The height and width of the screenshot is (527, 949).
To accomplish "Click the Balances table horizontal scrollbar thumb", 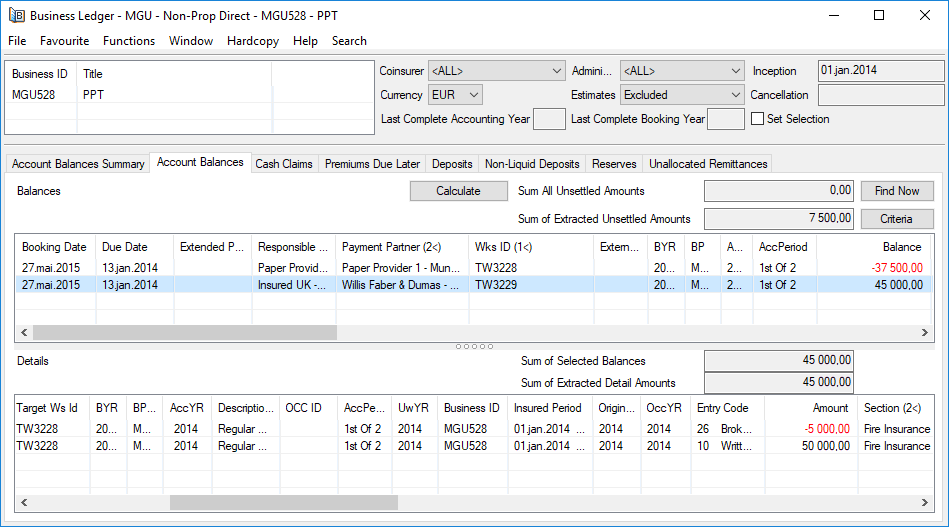I will click(185, 332).
